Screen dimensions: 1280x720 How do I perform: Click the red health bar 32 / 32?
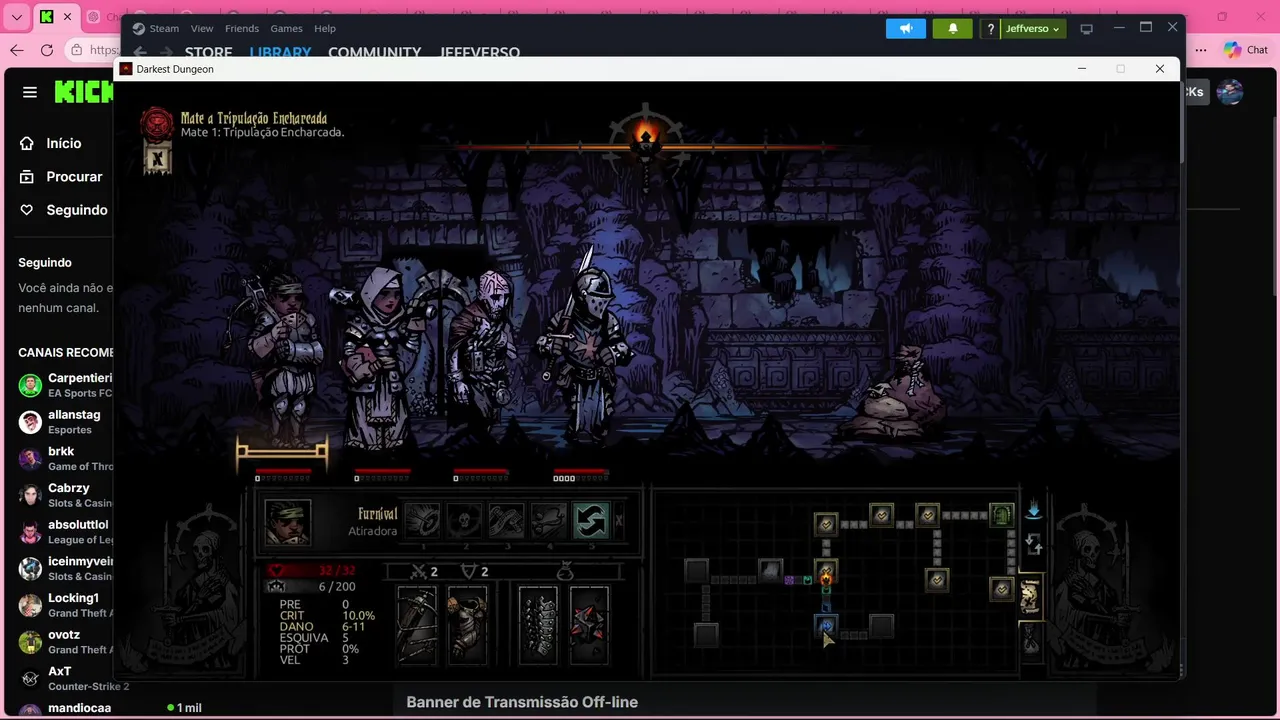click(311, 570)
